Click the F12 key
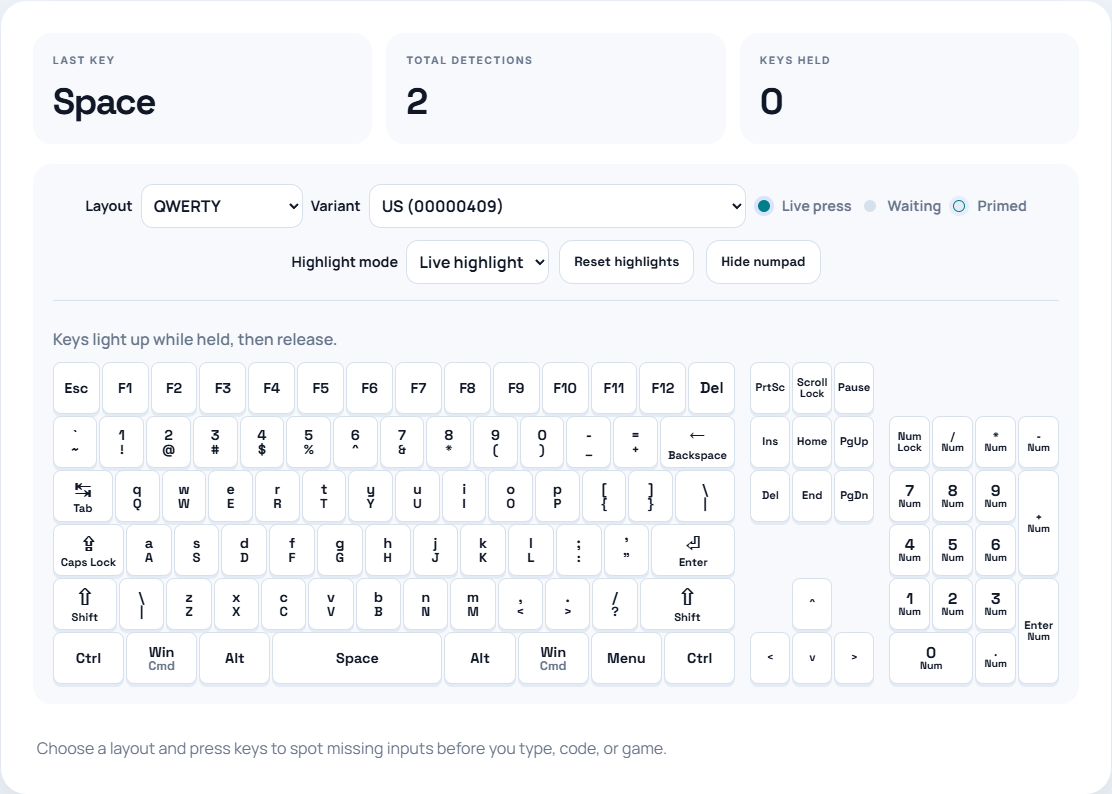 (x=662, y=388)
